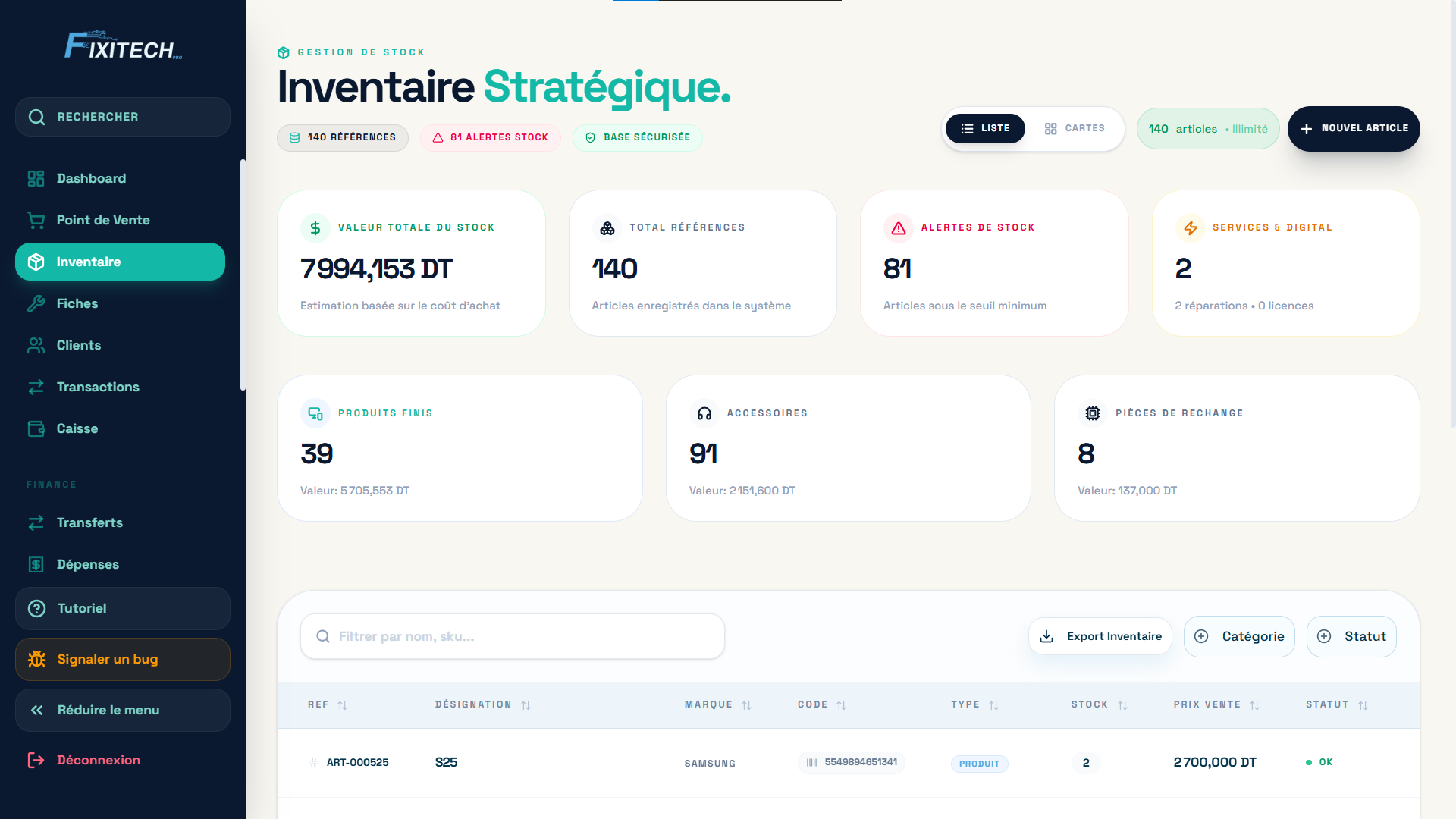Viewport: 1456px width, 819px height.
Task: Switch to Liste view
Action: [x=985, y=128]
